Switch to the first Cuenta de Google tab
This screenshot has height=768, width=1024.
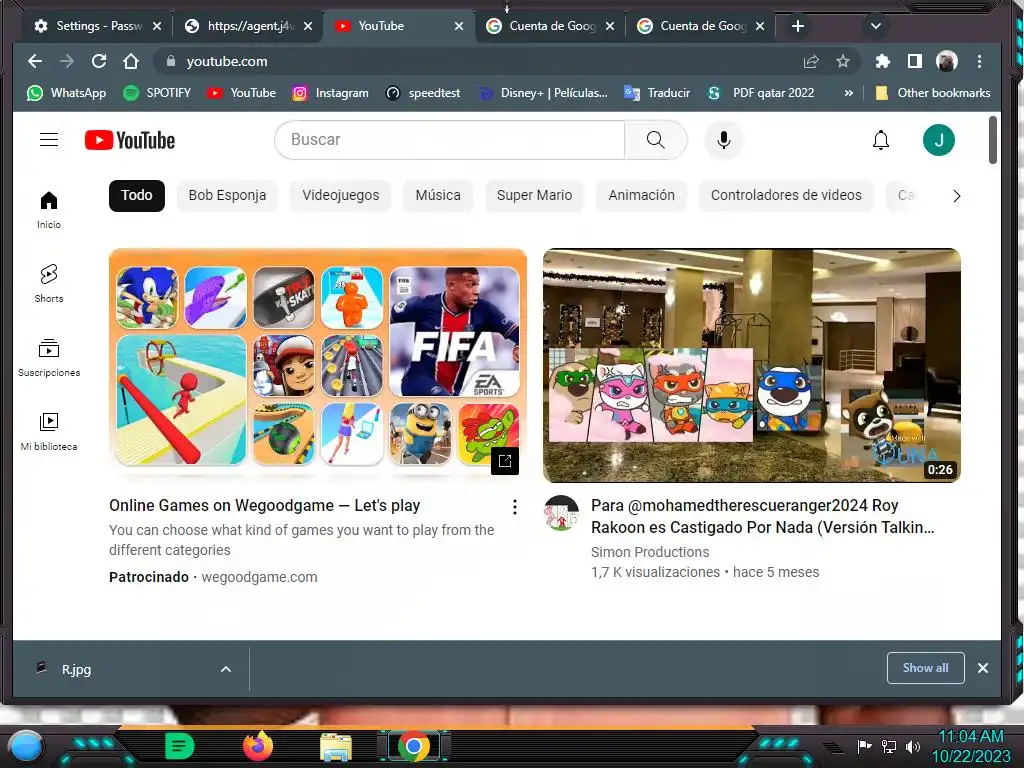[551, 26]
